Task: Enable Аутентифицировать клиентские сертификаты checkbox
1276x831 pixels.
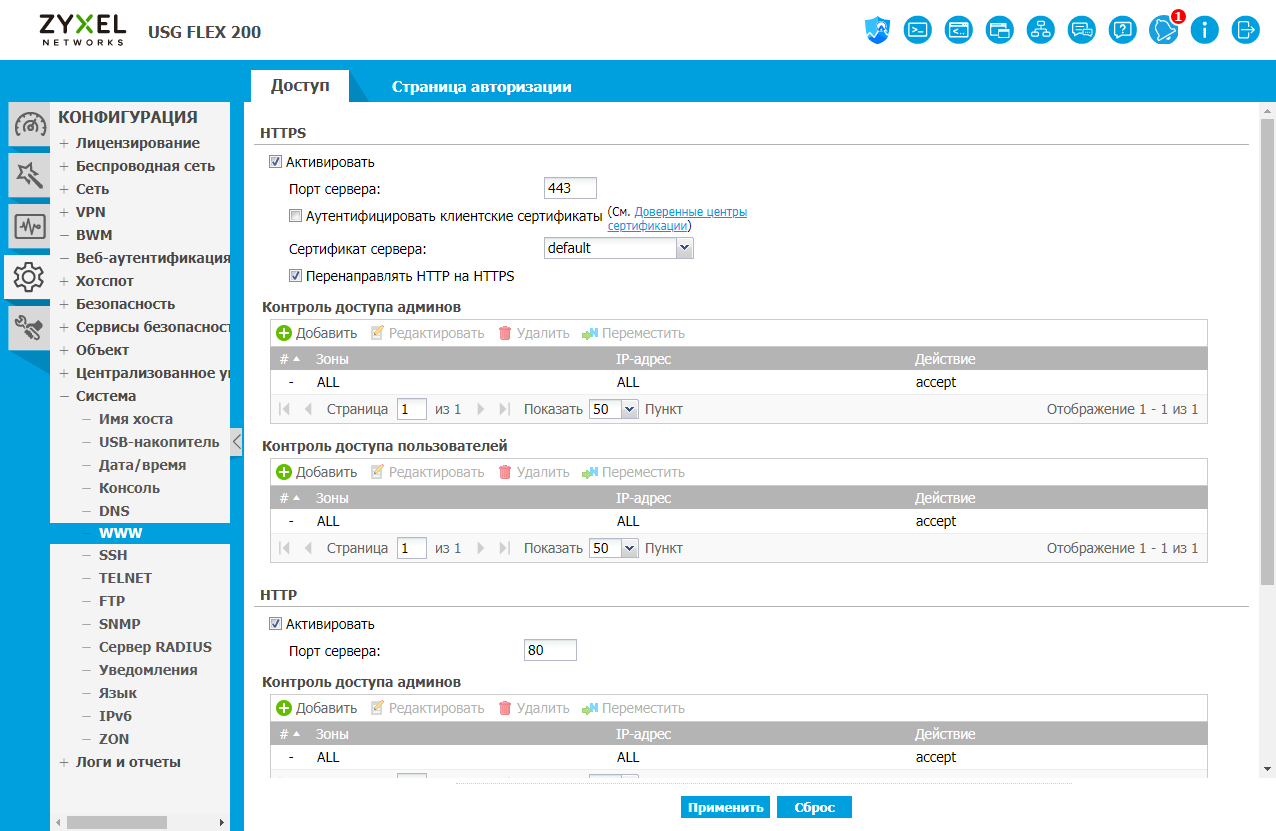Action: pos(295,215)
